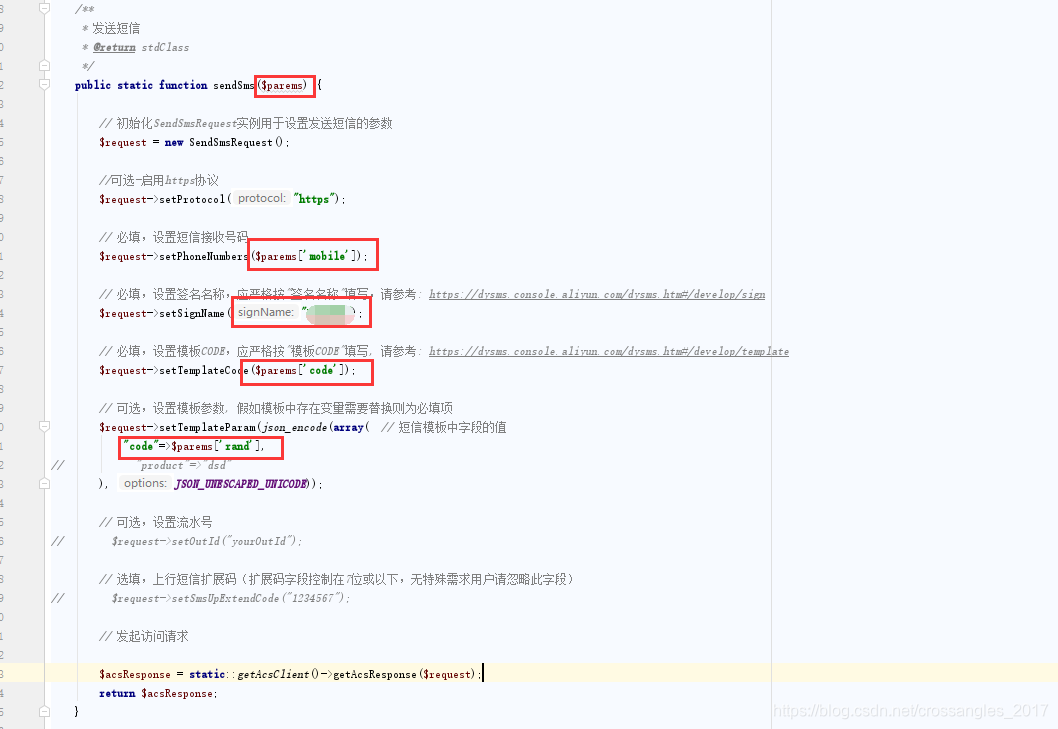This screenshot has width=1058, height=729.
Task: Click the commented setSmsUpExtendCode("1234567") line
Action: click(230, 598)
